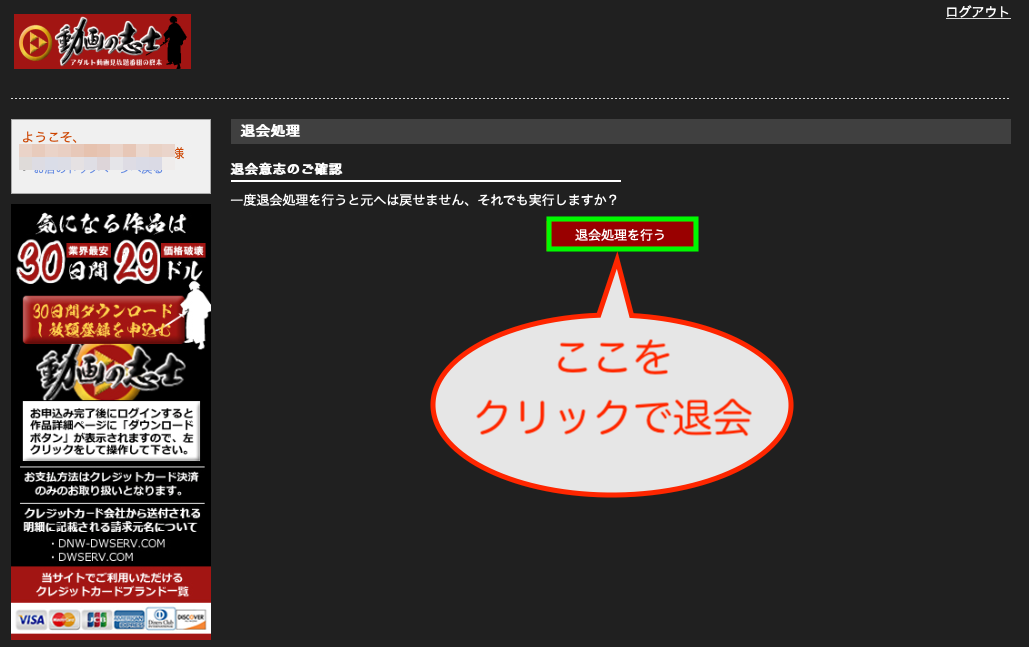The height and width of the screenshot is (647, 1029).
Task: Click the ログアウト link
Action: click(x=977, y=12)
